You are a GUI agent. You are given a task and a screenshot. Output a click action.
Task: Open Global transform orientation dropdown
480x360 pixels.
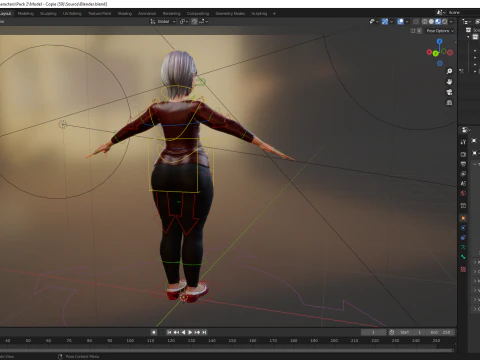coord(163,22)
